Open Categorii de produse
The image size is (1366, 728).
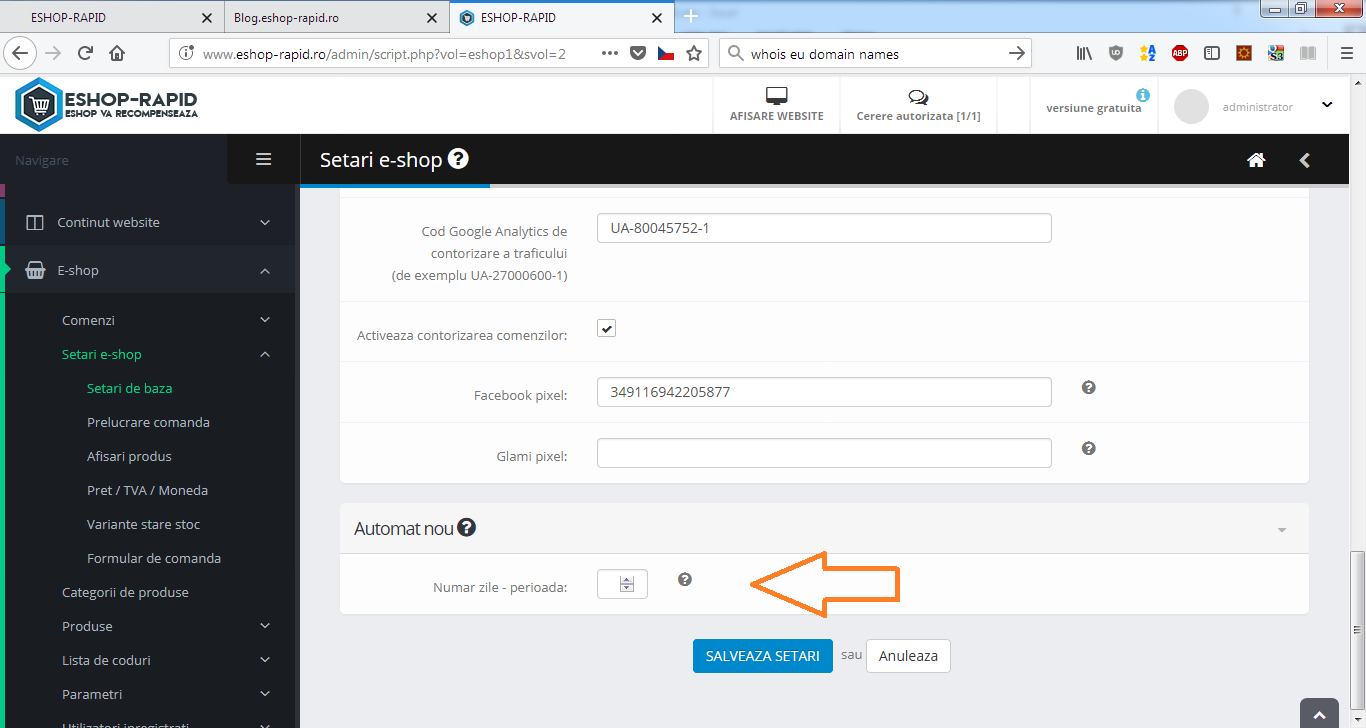click(x=125, y=592)
